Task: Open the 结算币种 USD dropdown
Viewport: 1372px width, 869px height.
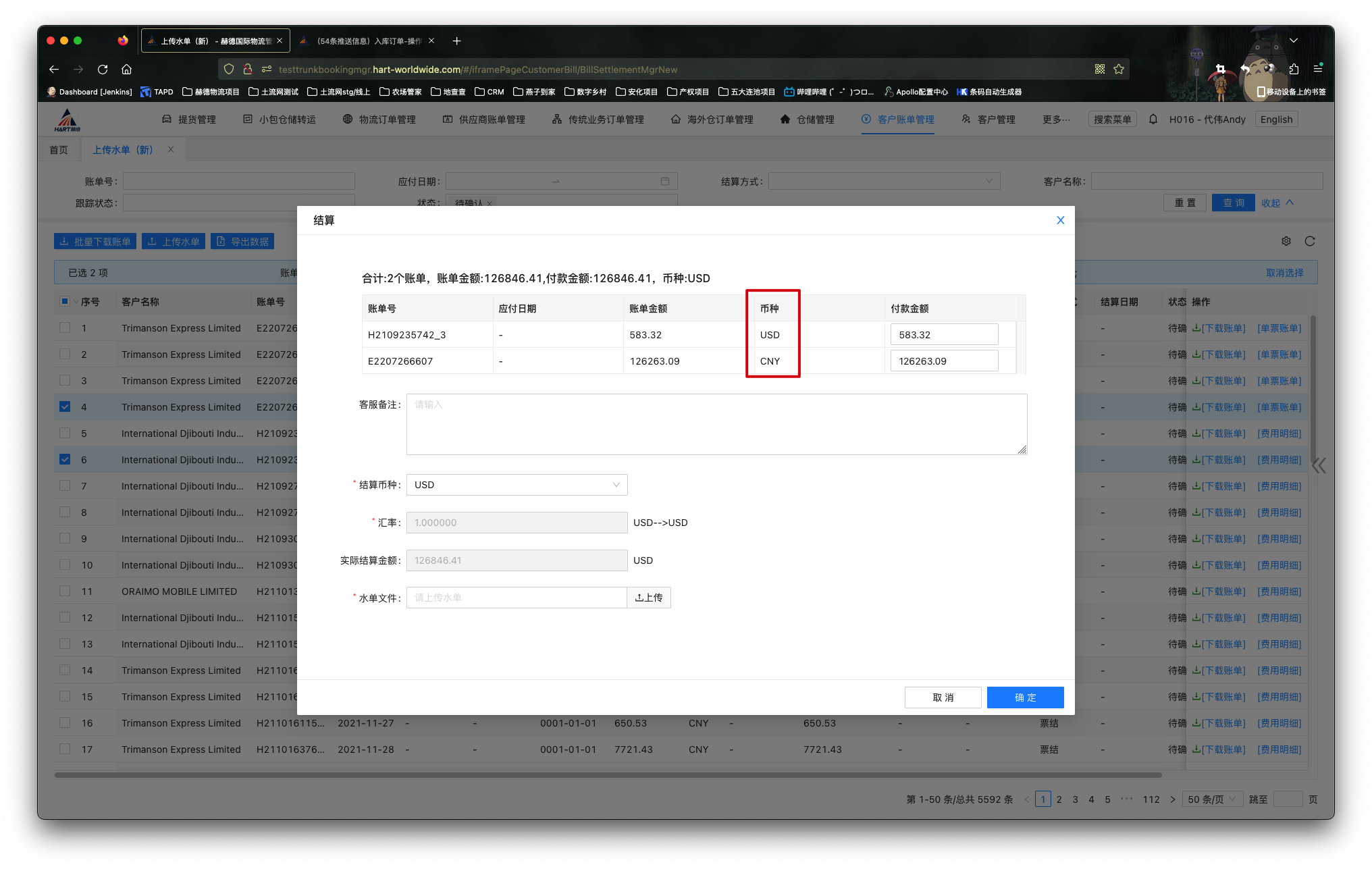Action: [x=517, y=485]
